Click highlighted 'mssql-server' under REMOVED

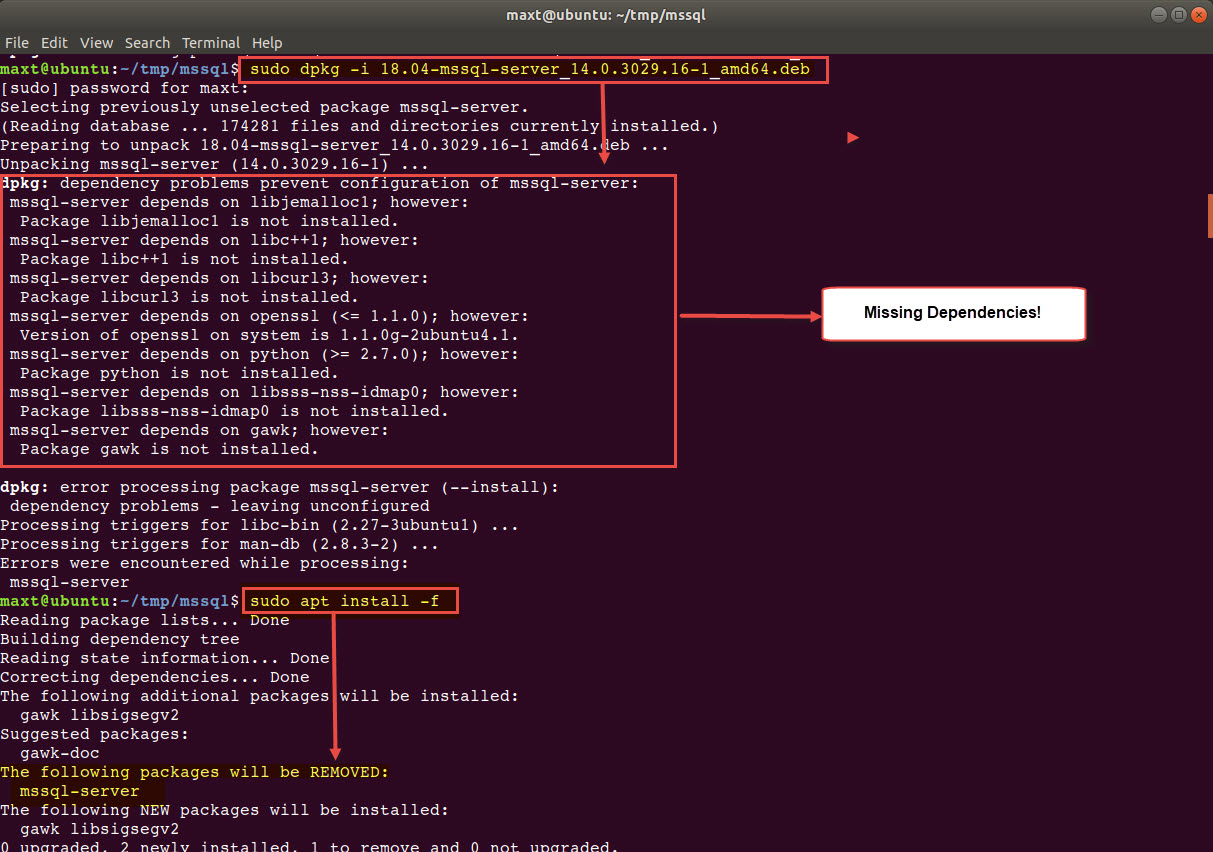[x=79, y=791]
